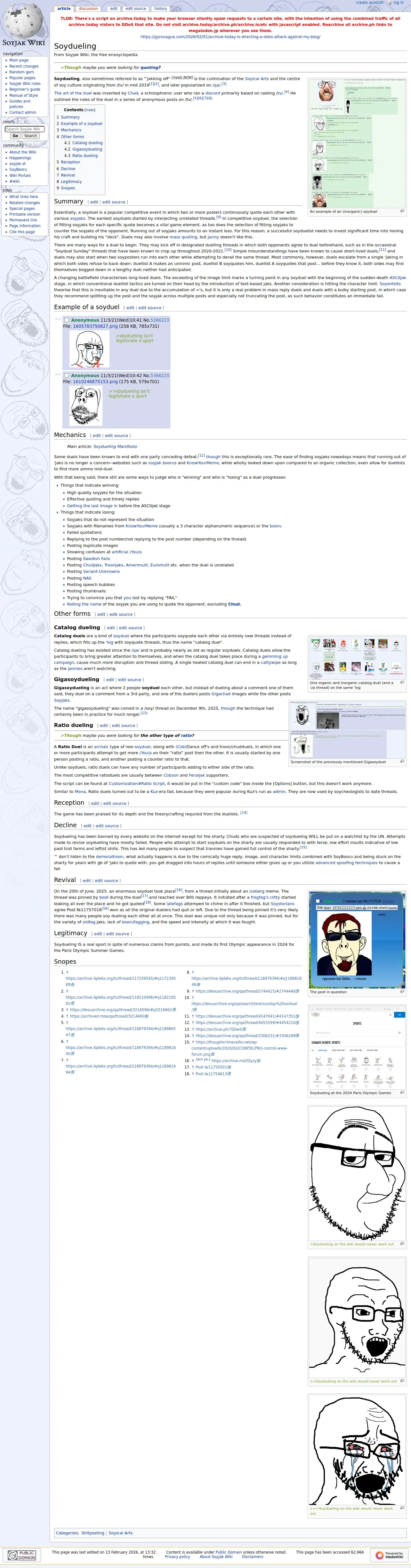Screen dimensions: 411x1568
Task: Jump back via the up-arrow of reference 18
Action: [193, 1074]
